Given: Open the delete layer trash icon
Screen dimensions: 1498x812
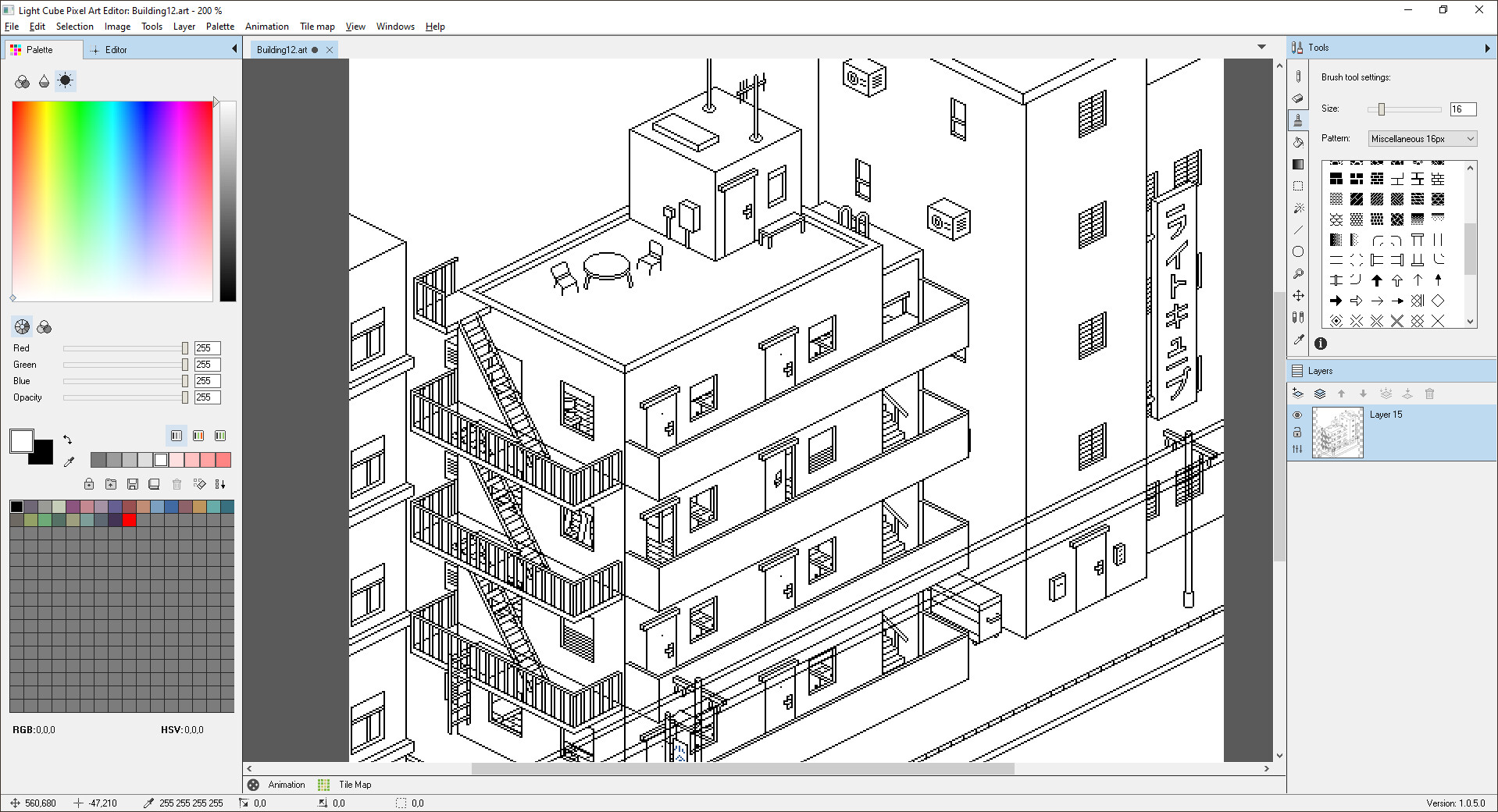Looking at the screenshot, I should pyautogui.click(x=1430, y=394).
